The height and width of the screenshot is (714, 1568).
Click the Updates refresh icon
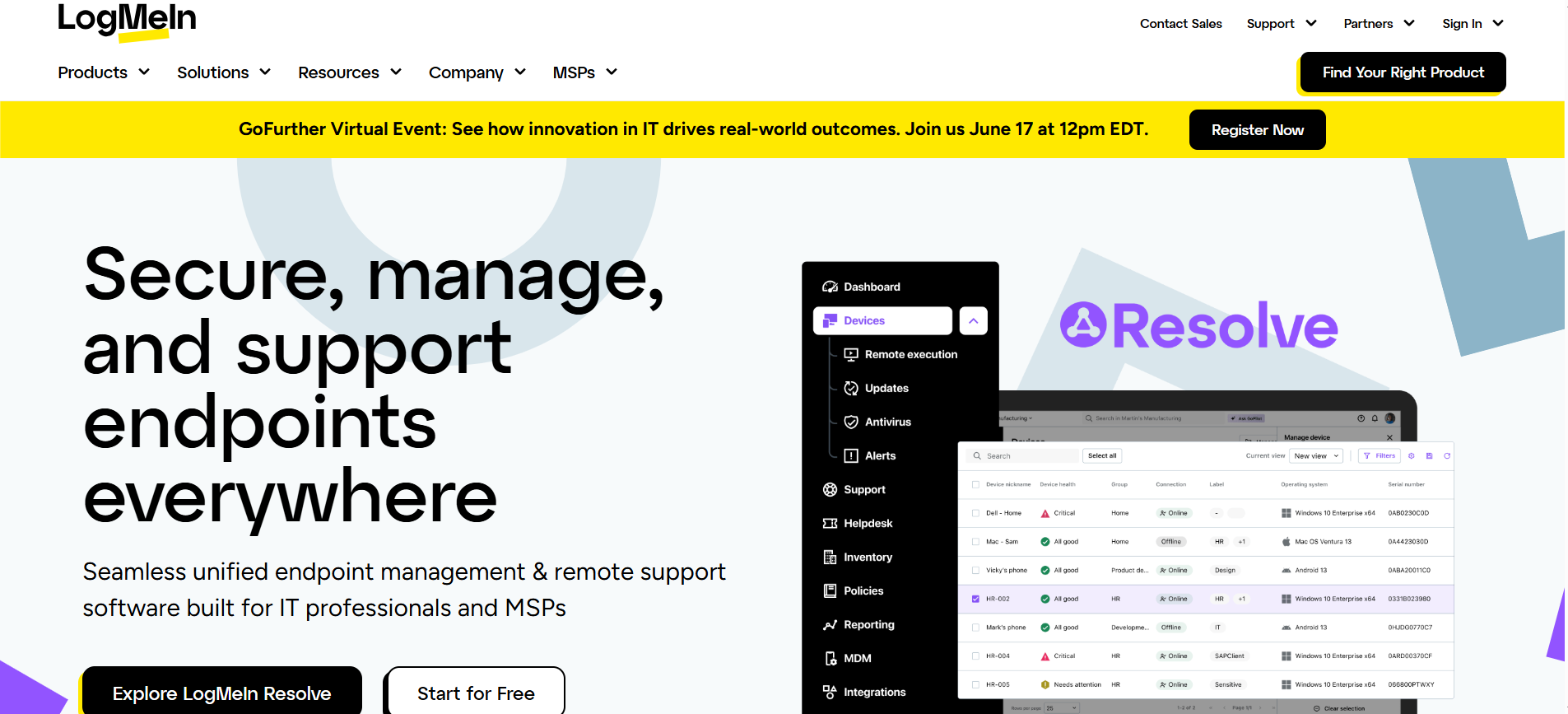pyautogui.click(x=851, y=388)
